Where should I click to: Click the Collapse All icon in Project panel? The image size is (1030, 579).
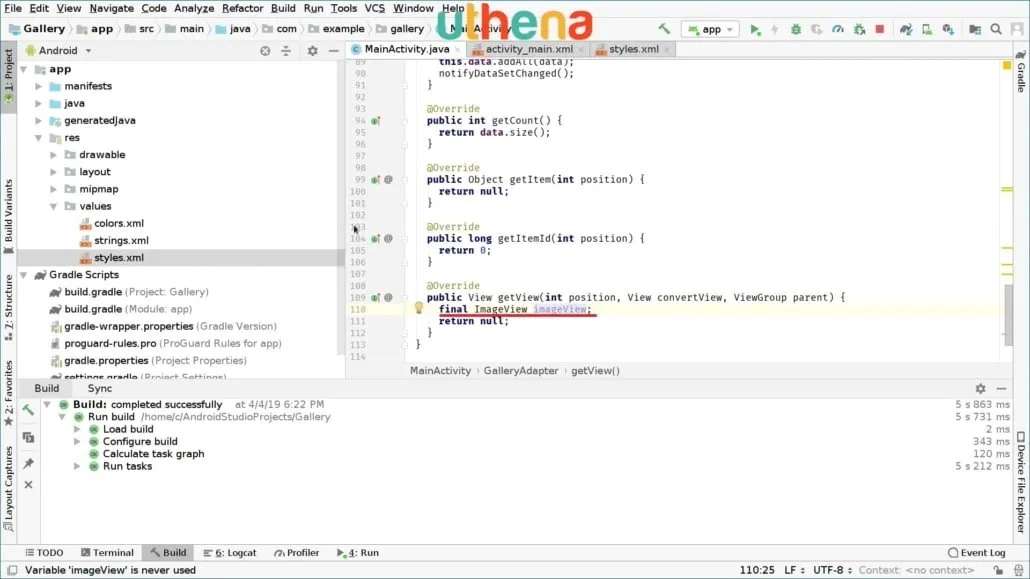[x=286, y=51]
